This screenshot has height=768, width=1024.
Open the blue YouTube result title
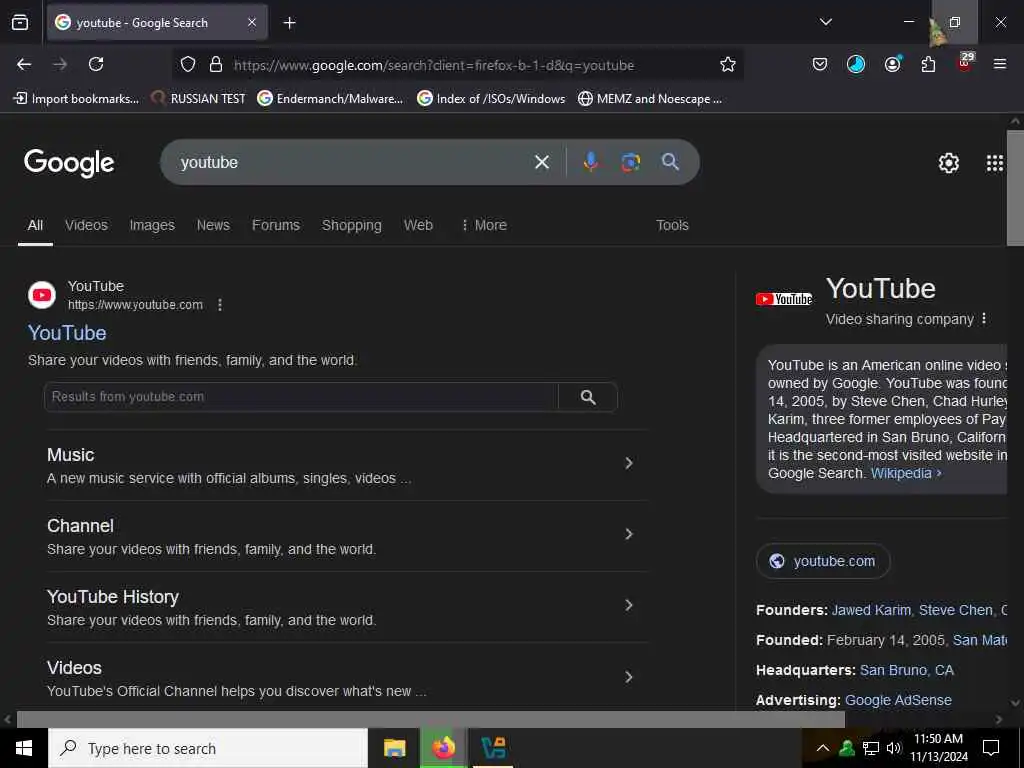point(67,333)
